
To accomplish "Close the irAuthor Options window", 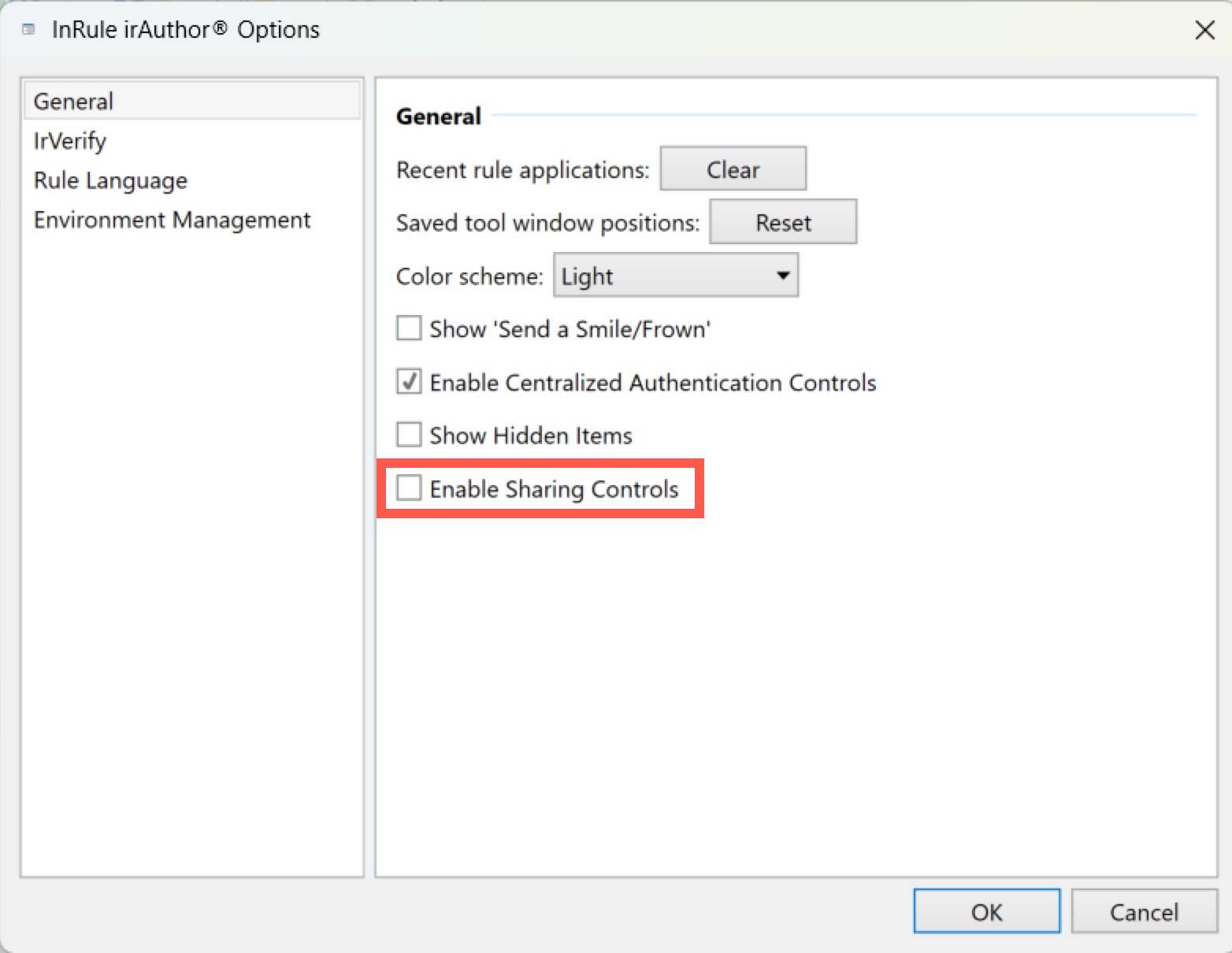I will pyautogui.click(x=1204, y=30).
